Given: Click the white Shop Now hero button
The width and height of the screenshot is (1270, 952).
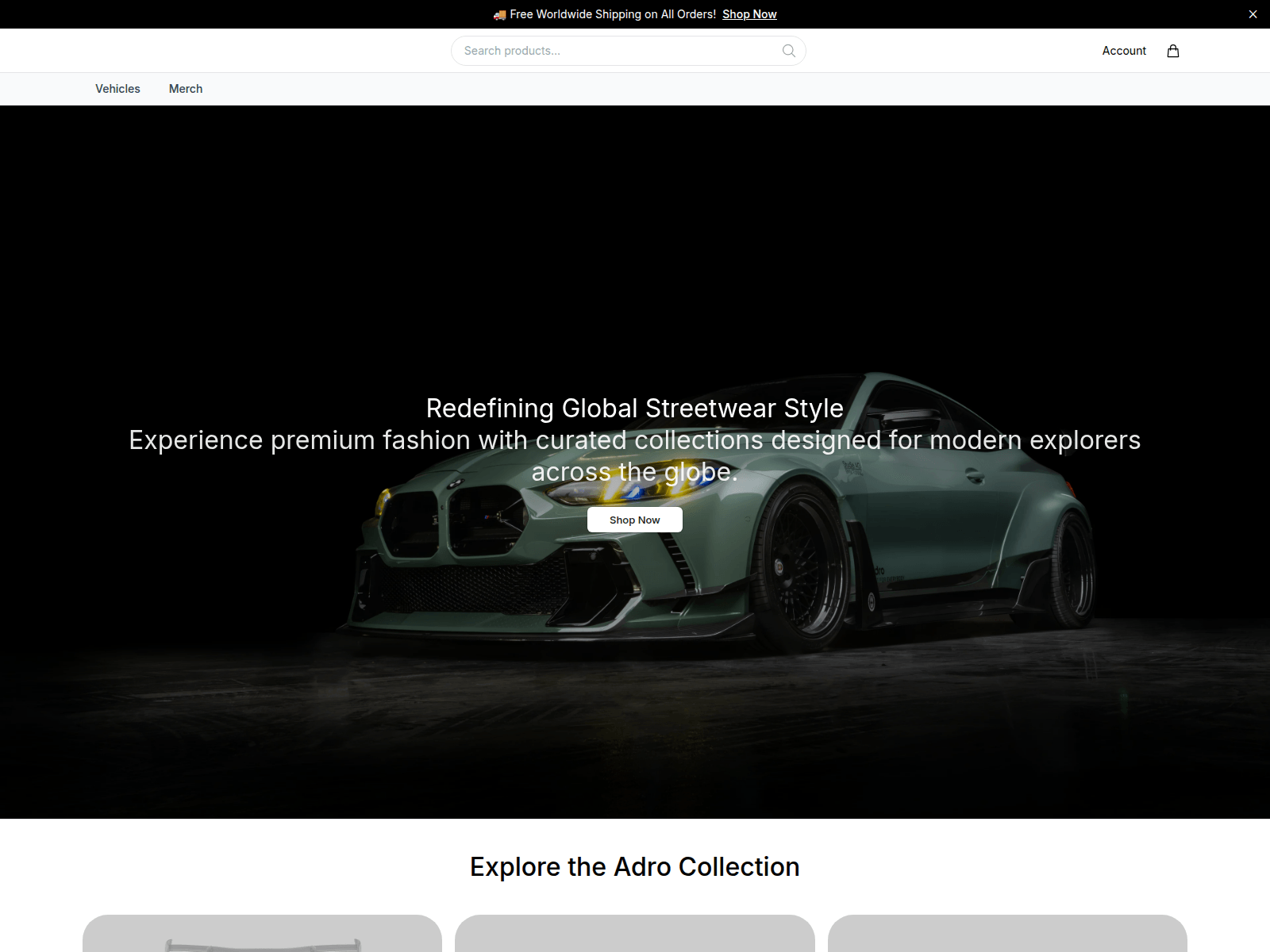Looking at the screenshot, I should coord(635,520).
